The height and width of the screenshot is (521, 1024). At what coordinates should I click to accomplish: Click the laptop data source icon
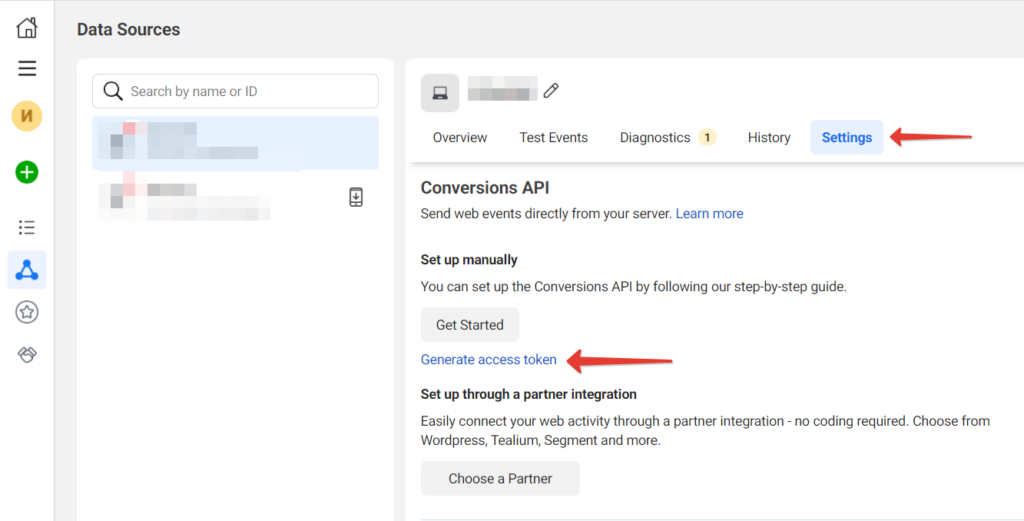click(440, 93)
